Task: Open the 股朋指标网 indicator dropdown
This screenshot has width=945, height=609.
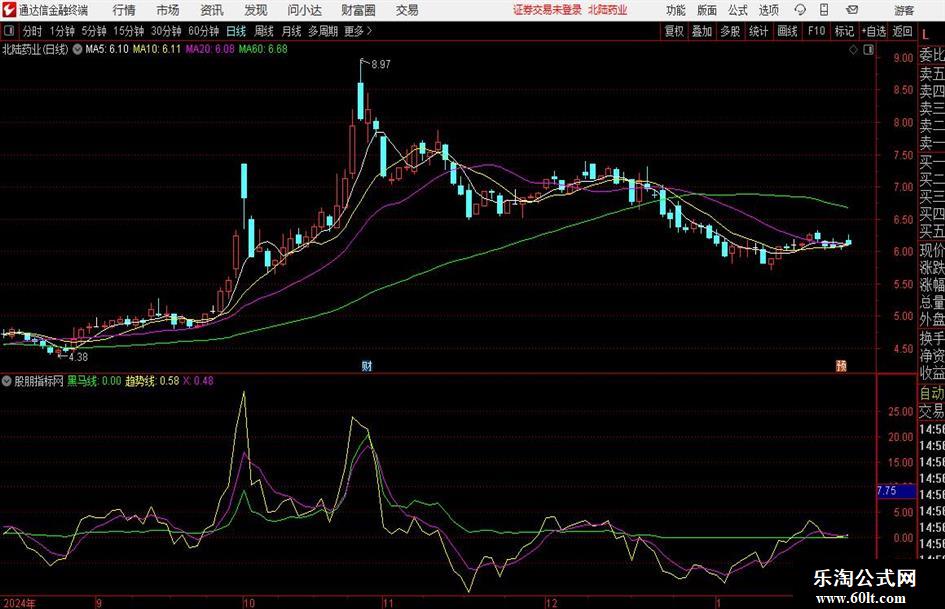Action: click(7, 381)
